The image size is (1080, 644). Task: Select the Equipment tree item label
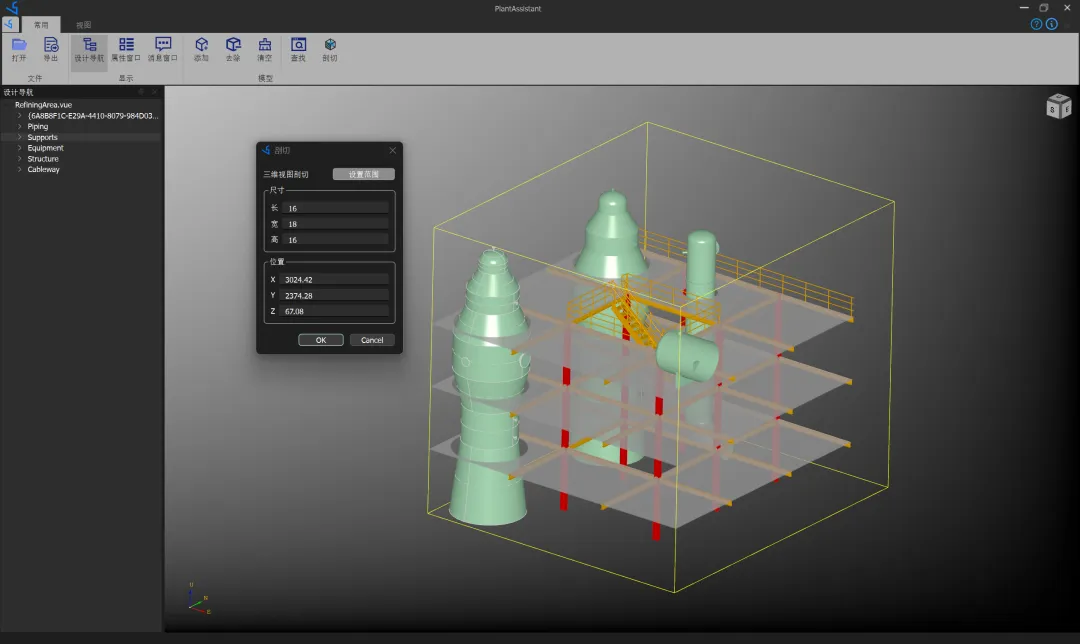(x=45, y=148)
